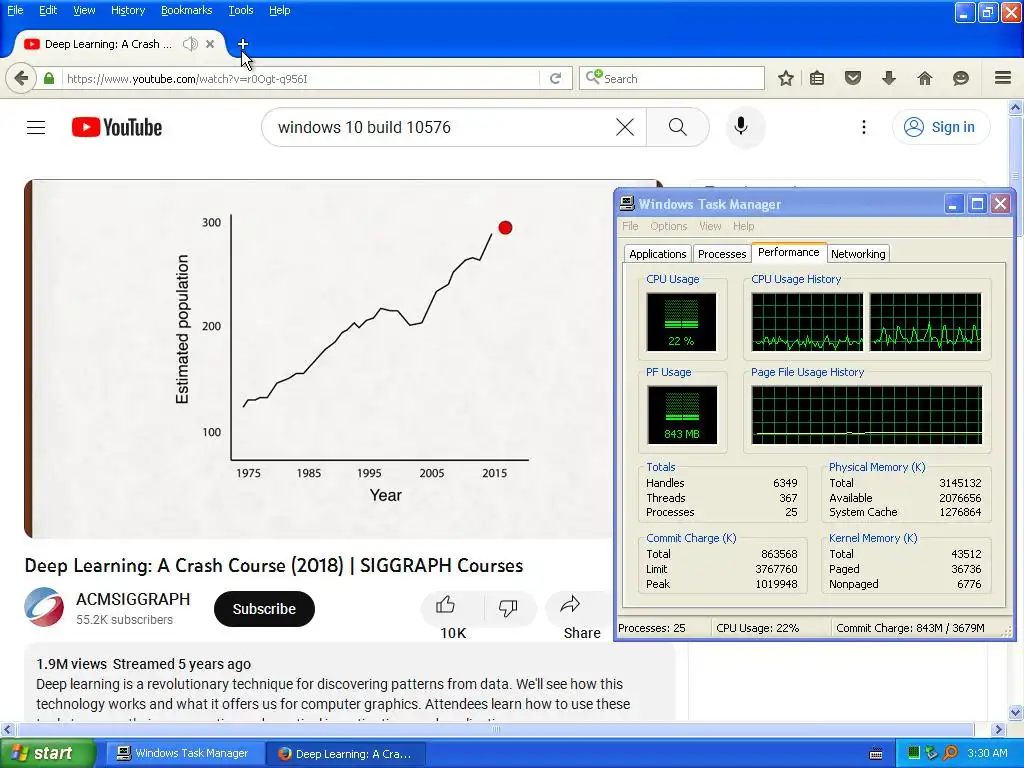The image size is (1024, 768).
Task: Select Deep Learning Firefox taskbar button
Action: [346, 754]
